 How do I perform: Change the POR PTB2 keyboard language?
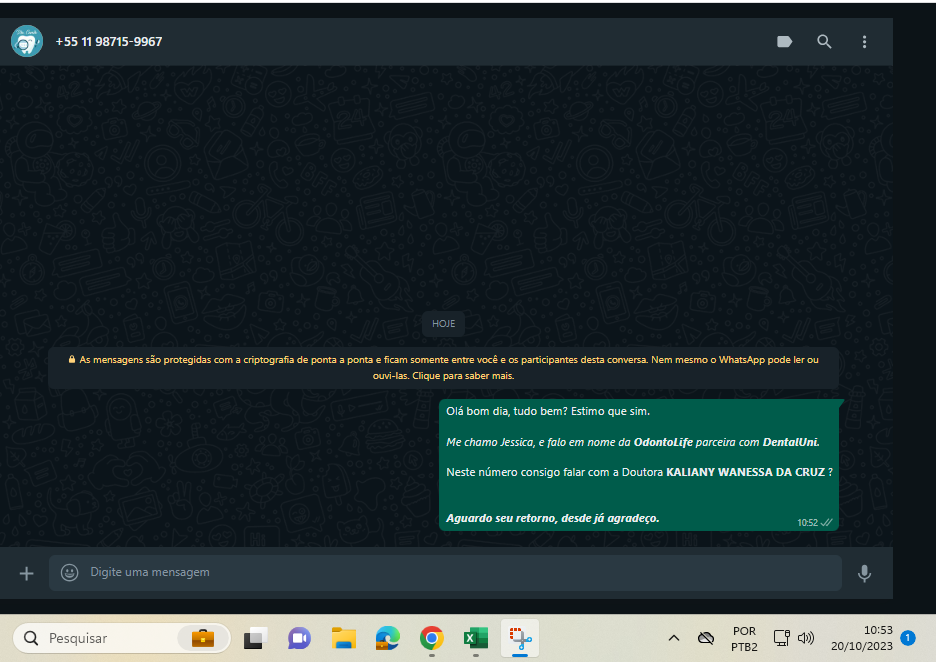(x=744, y=639)
